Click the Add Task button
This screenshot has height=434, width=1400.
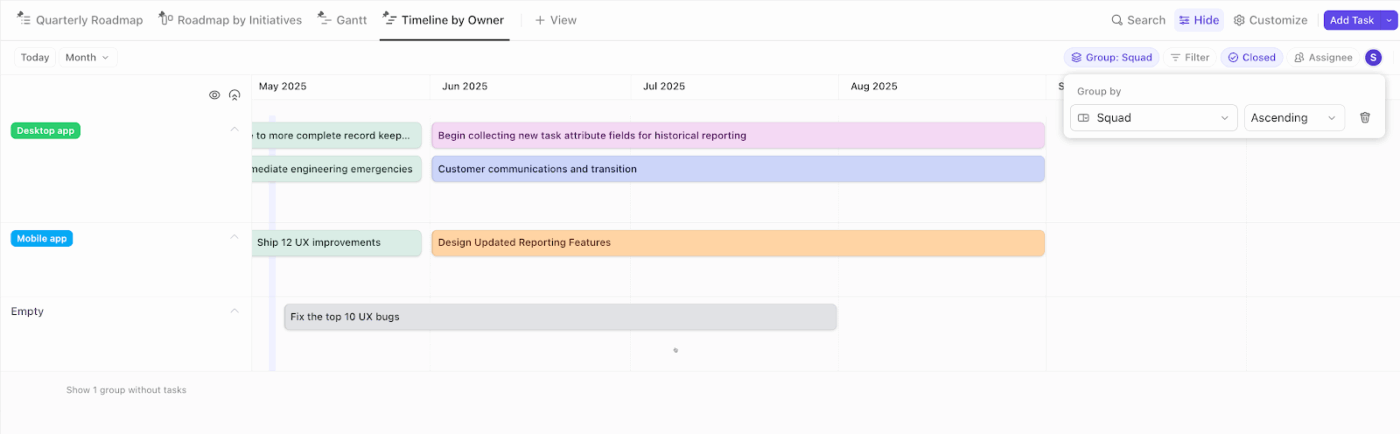pyautogui.click(x=1351, y=20)
